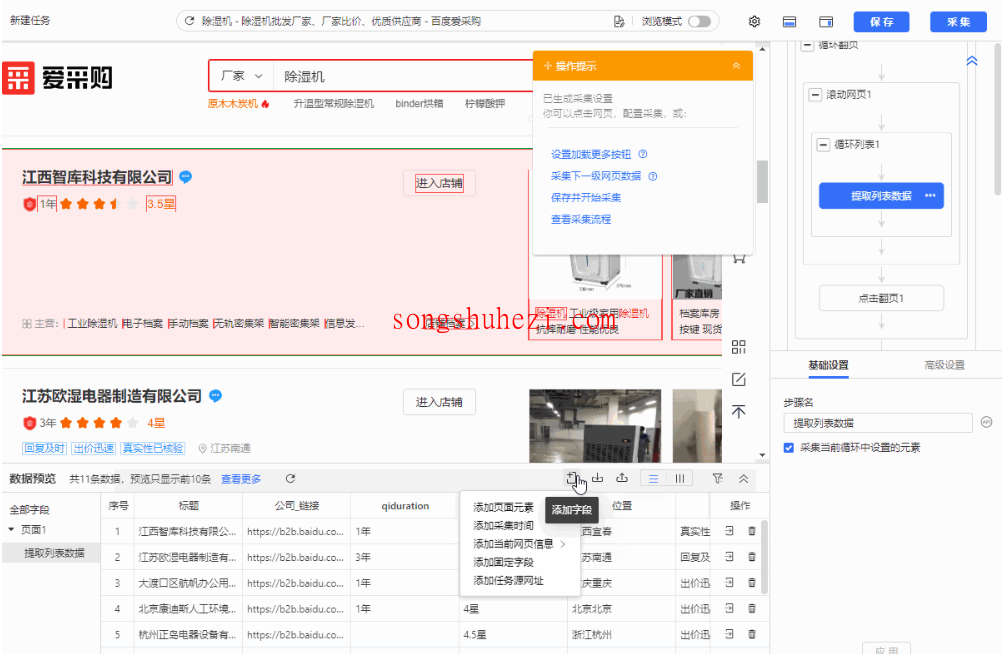Viewport: 1006px width, 654px height.
Task: Switch to horizontal rows view icon
Action: [x=653, y=478]
